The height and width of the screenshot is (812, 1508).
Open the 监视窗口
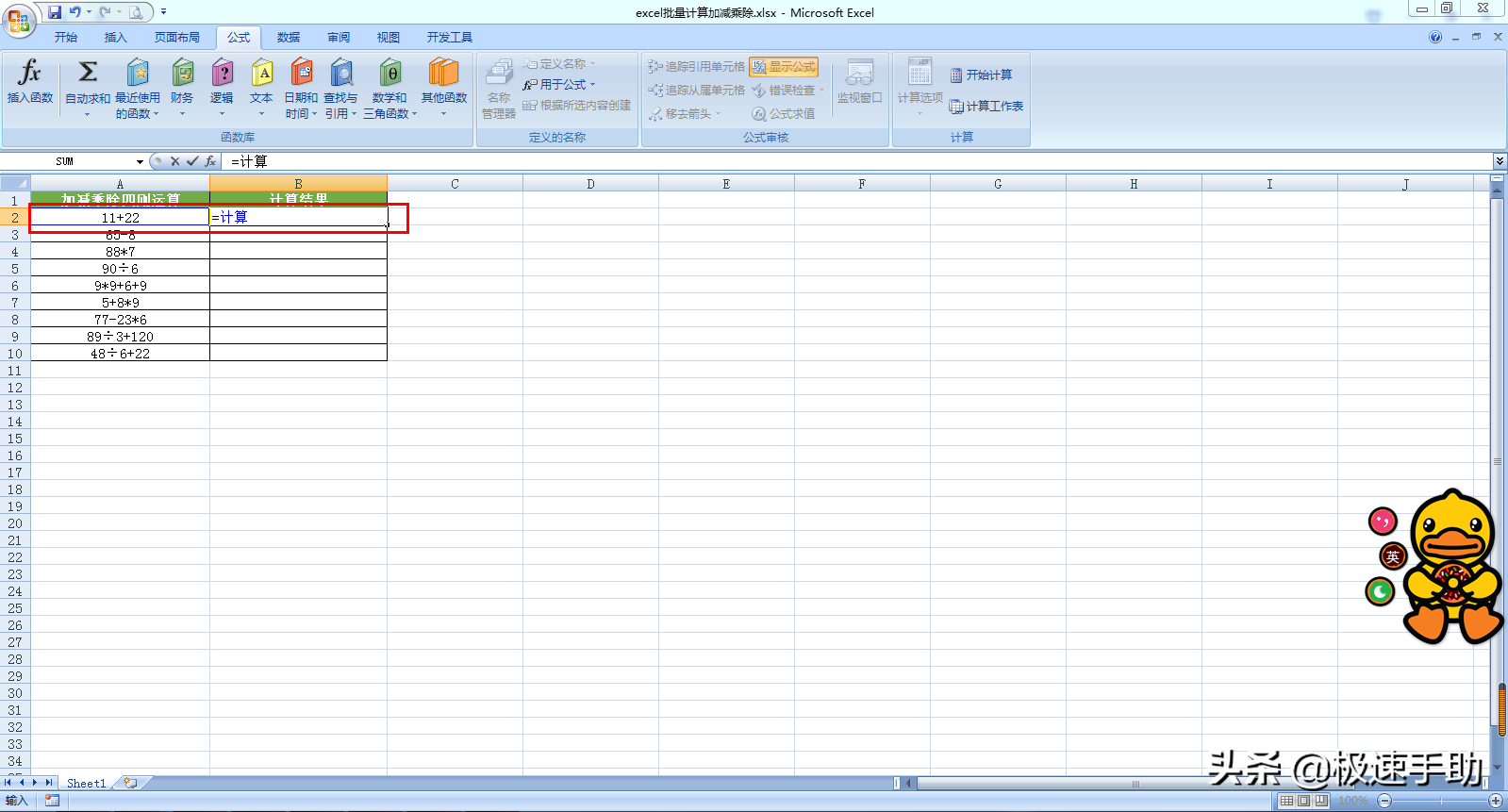pyautogui.click(x=859, y=81)
